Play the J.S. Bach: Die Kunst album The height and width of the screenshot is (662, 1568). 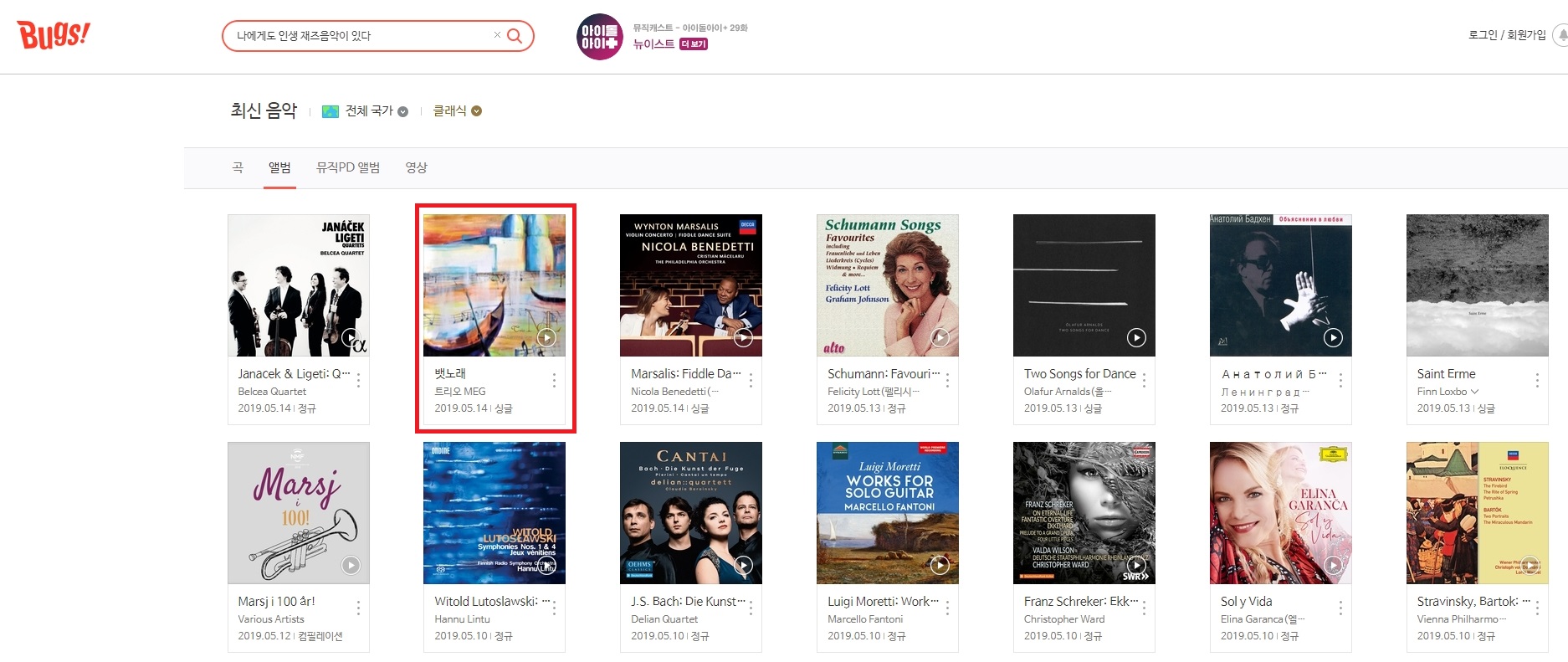tap(743, 566)
